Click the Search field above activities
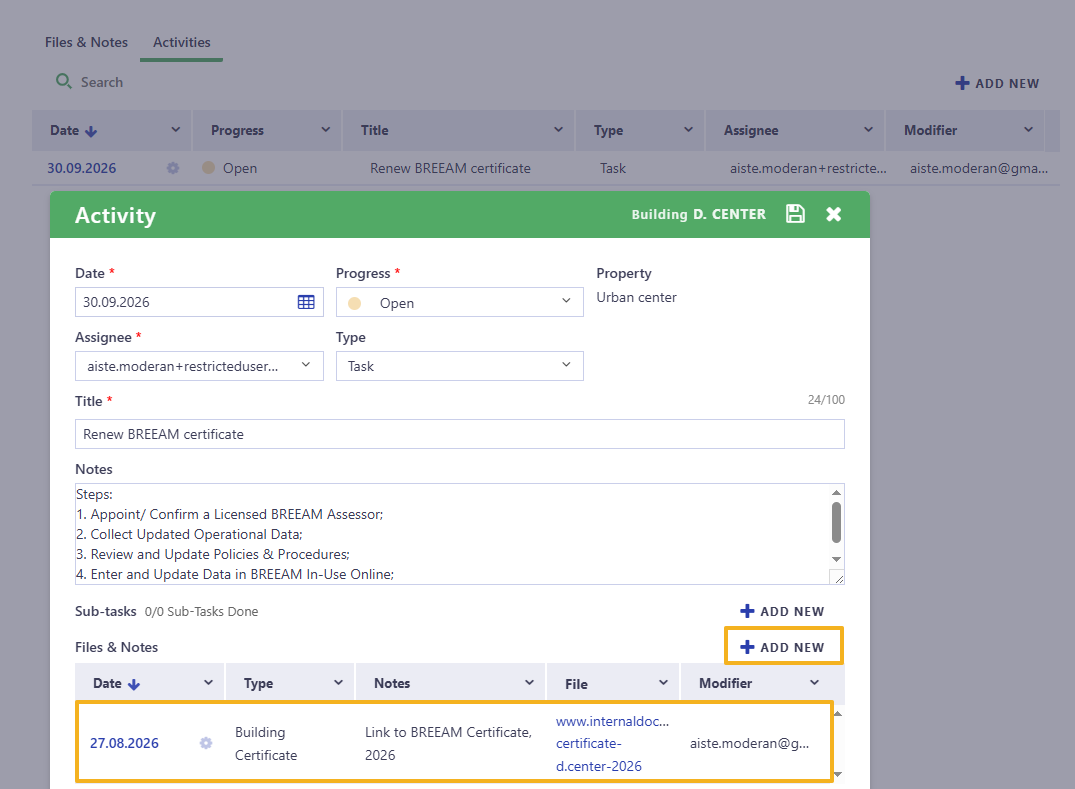Viewport: 1075px width, 789px height. click(x=101, y=82)
